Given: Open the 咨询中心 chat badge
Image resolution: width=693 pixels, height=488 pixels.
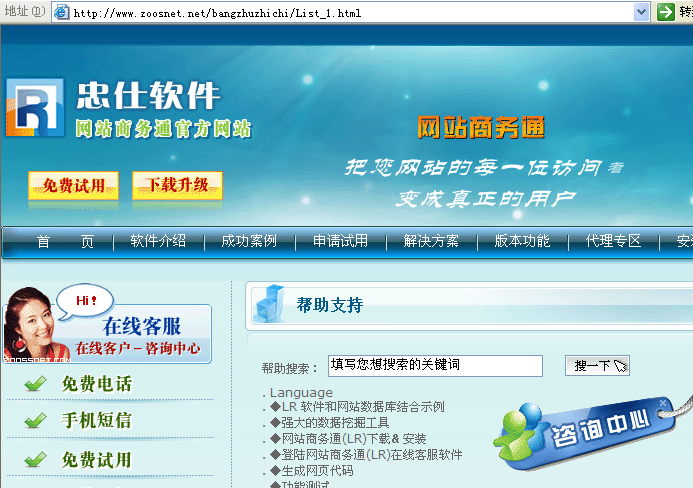Looking at the screenshot, I should 590,433.
